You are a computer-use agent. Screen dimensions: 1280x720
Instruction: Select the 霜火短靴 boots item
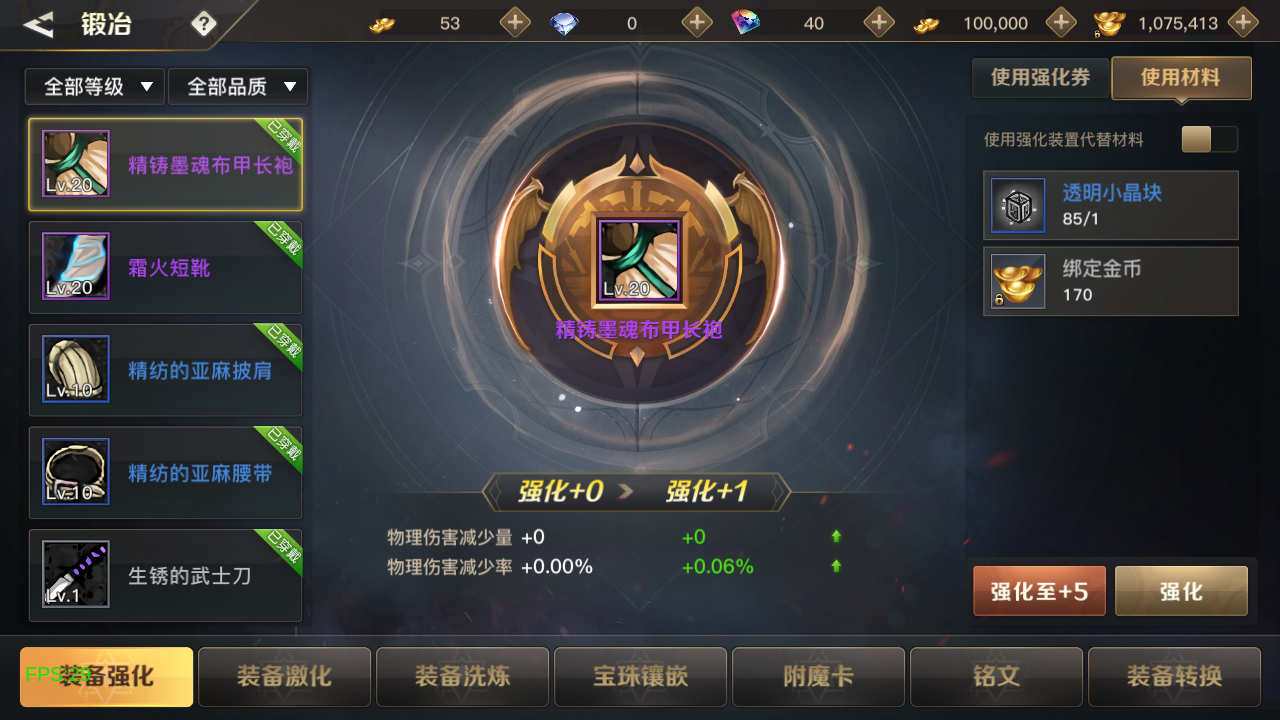click(x=165, y=267)
